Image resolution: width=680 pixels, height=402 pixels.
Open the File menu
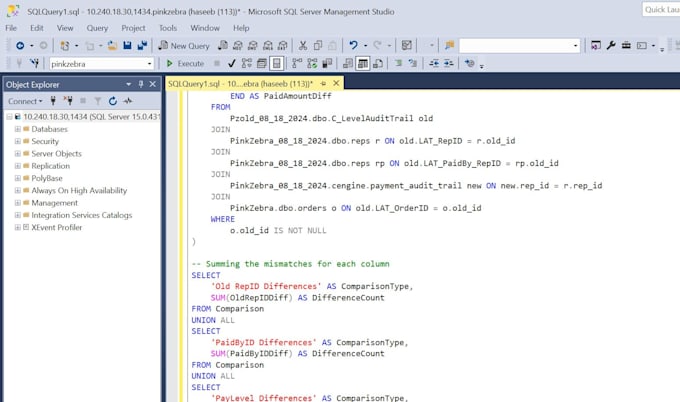tap(11, 28)
